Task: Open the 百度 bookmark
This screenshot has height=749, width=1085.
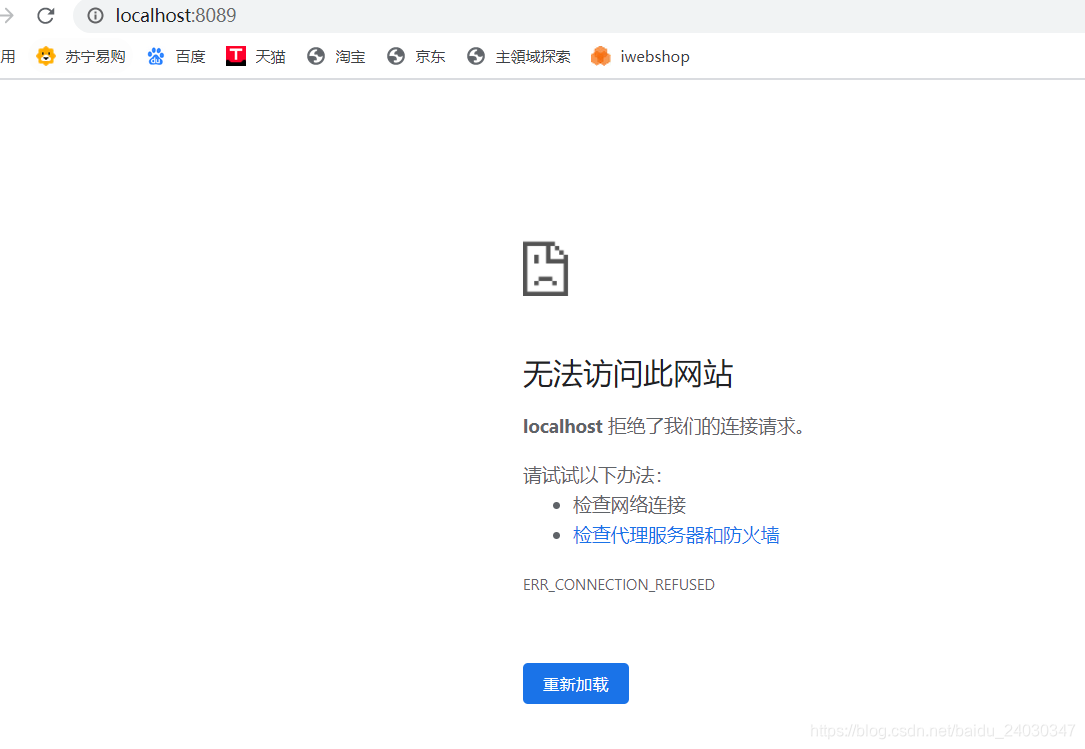Action: click(176, 56)
